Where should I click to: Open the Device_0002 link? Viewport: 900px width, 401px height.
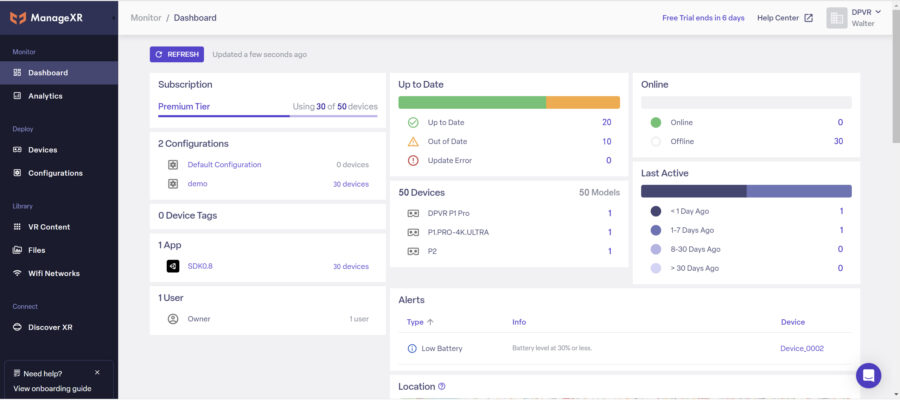[802, 348]
